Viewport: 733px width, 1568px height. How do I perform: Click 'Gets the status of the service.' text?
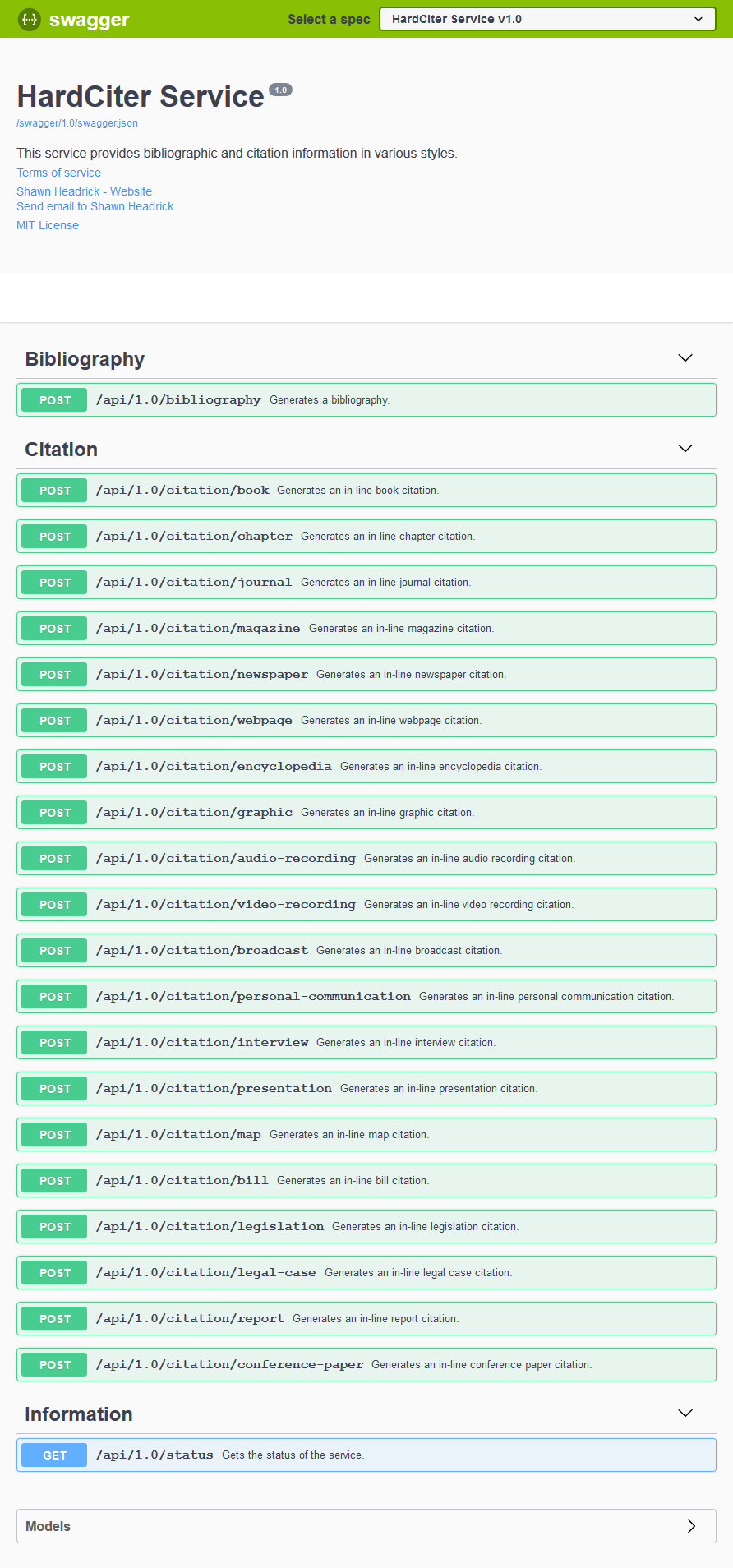[x=293, y=1455]
